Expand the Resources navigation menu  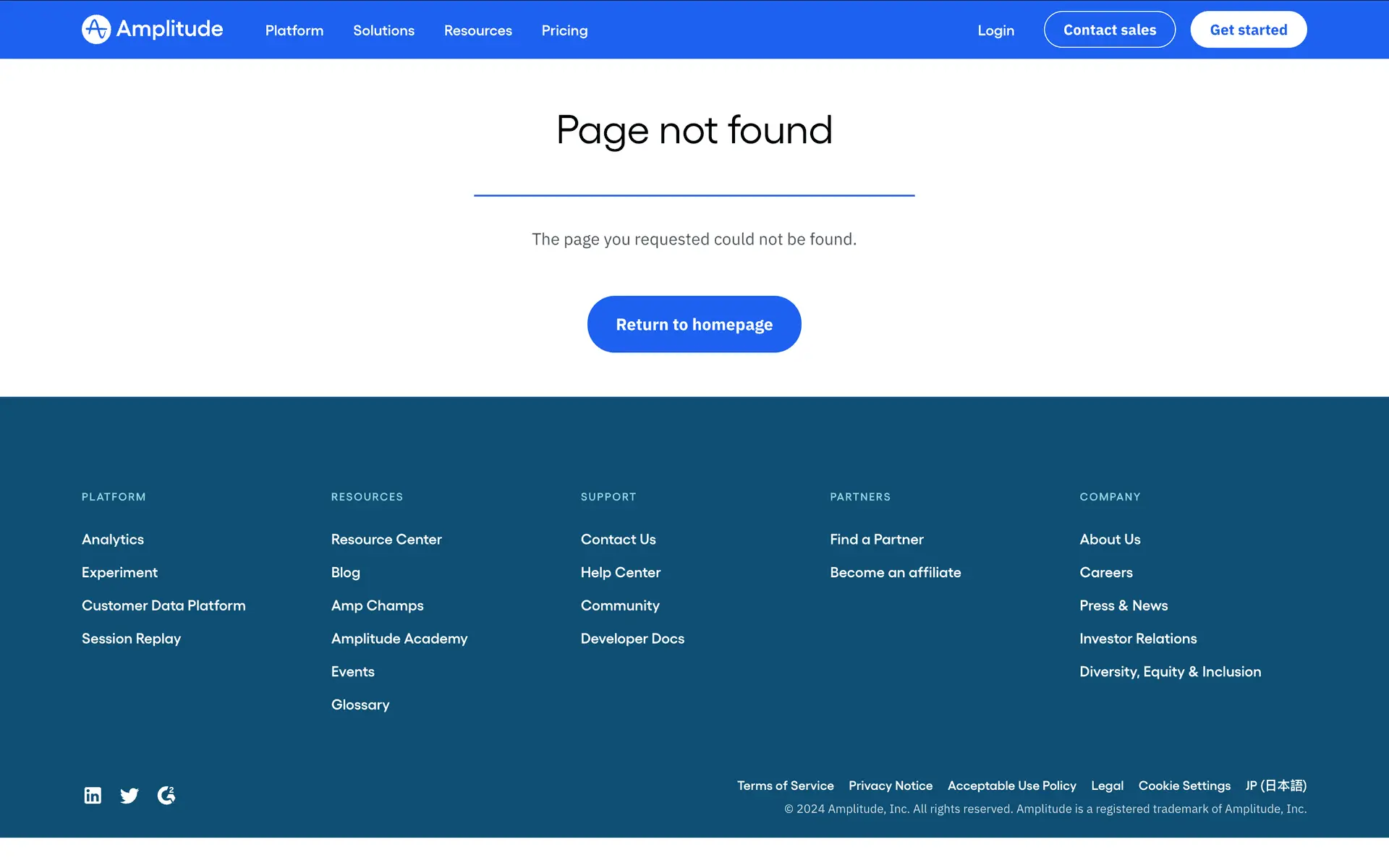[x=477, y=30]
